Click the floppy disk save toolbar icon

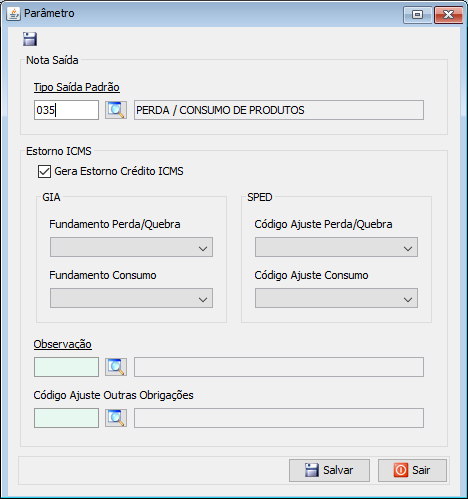(30, 39)
